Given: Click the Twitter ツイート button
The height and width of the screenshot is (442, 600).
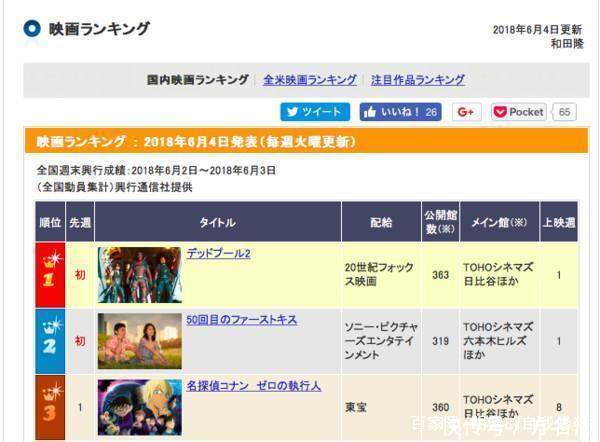Looking at the screenshot, I should click(315, 112).
